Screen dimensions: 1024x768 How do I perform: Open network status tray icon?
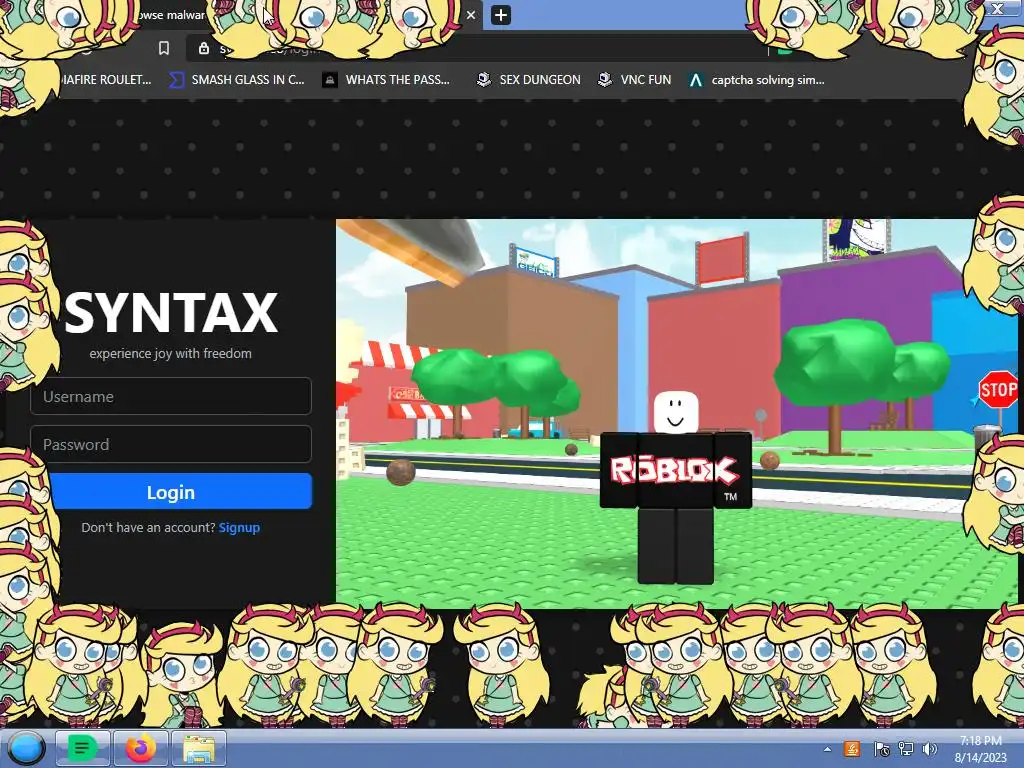906,749
